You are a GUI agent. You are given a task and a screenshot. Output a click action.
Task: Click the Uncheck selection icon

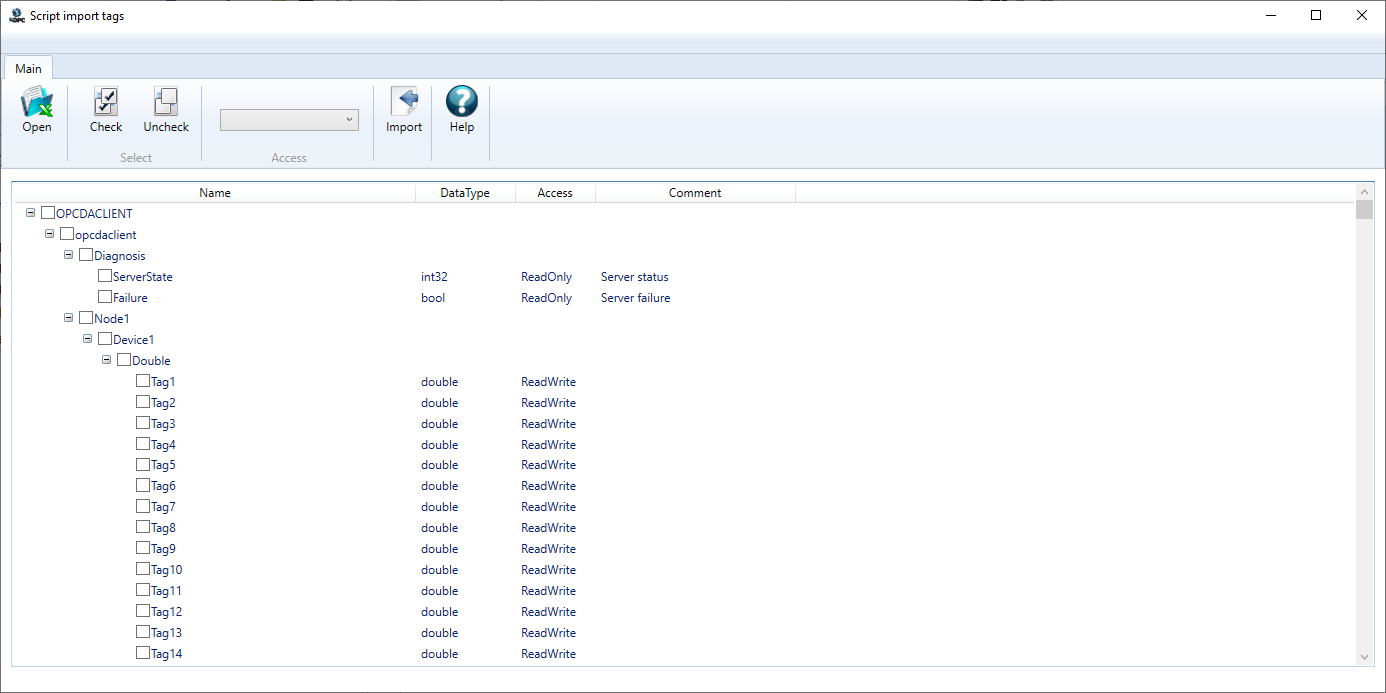point(166,102)
